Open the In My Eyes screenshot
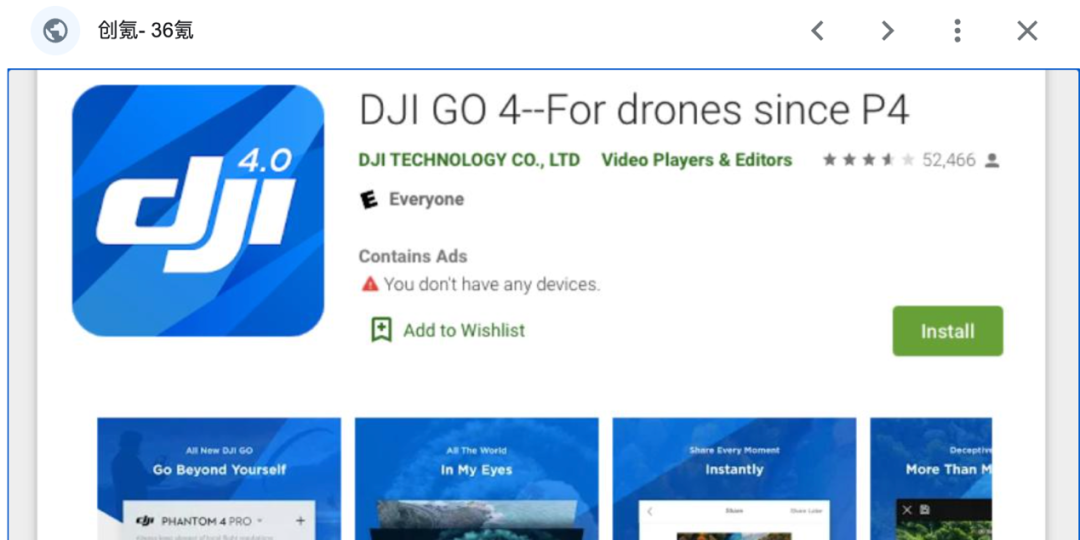Screen dimensions: 1080x540 477,479
